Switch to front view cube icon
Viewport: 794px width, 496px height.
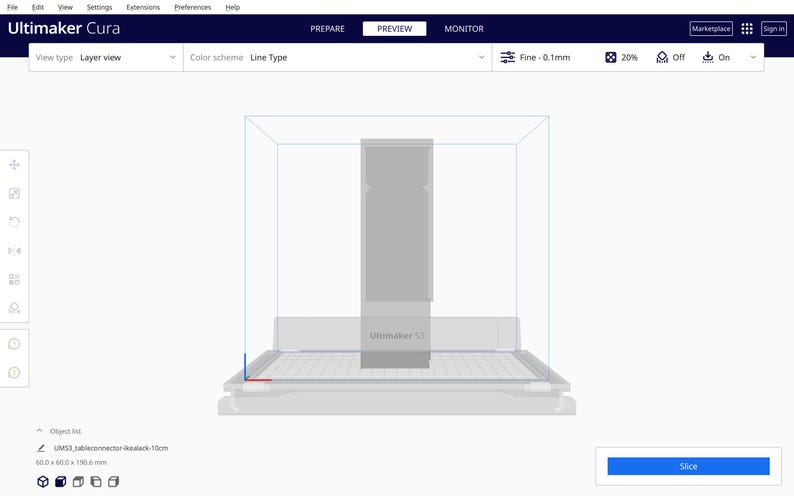pyautogui.click(x=61, y=481)
